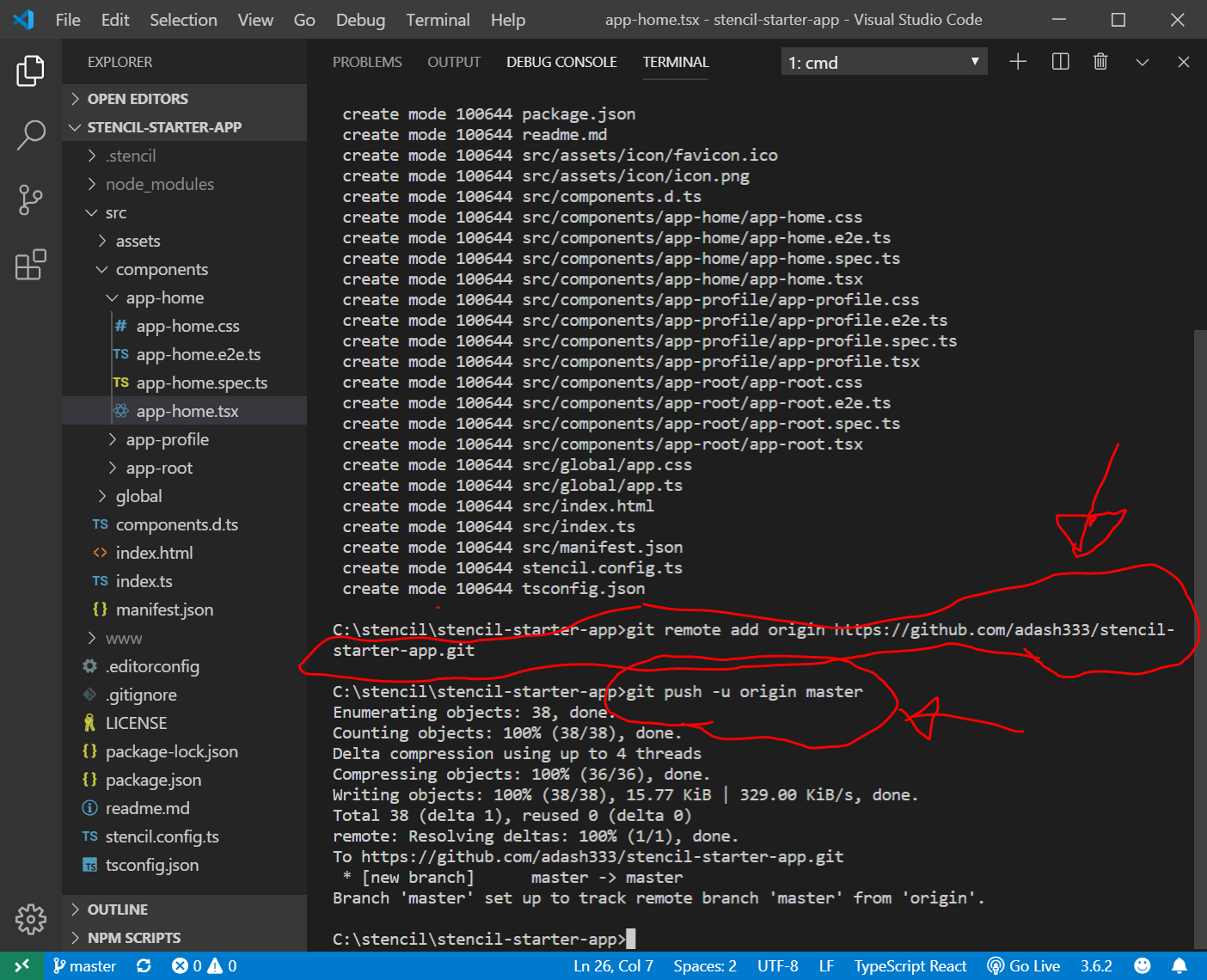
Task: Open notifications bell in status bar
Action: click(1179, 965)
